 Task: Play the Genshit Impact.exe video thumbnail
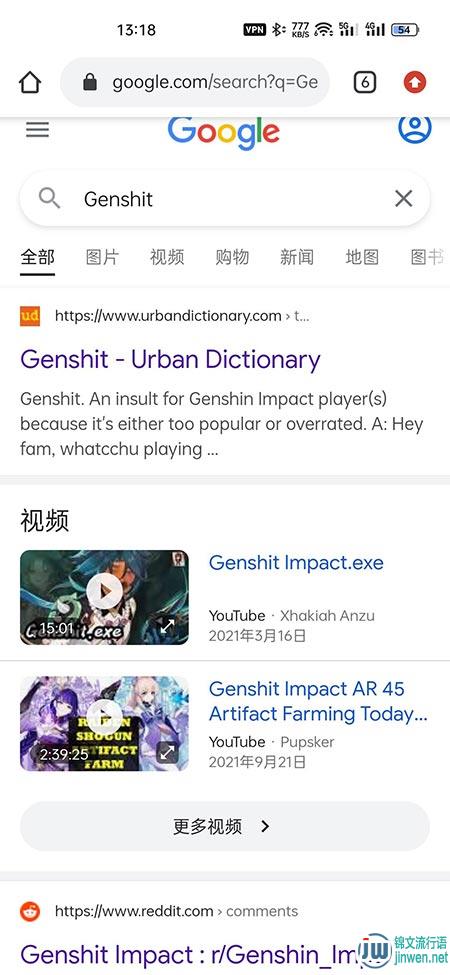pyautogui.click(x=104, y=597)
